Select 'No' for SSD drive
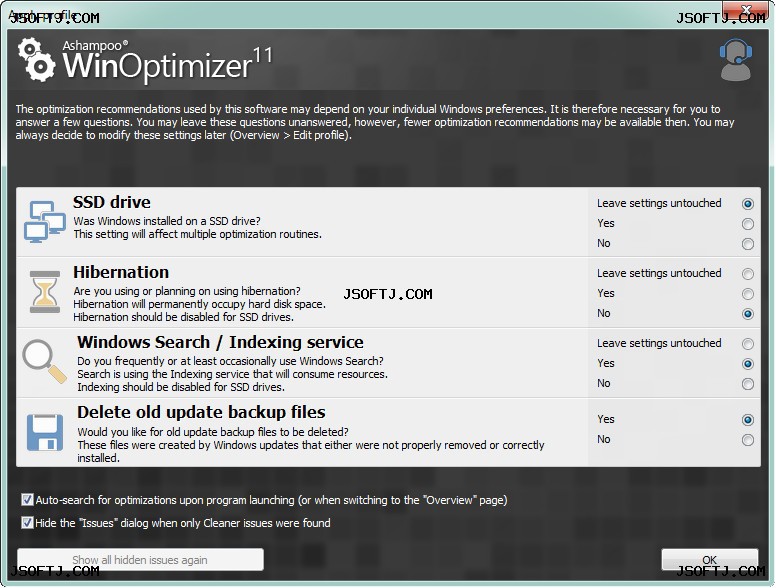Screen dimensions: 776x588 (748, 244)
